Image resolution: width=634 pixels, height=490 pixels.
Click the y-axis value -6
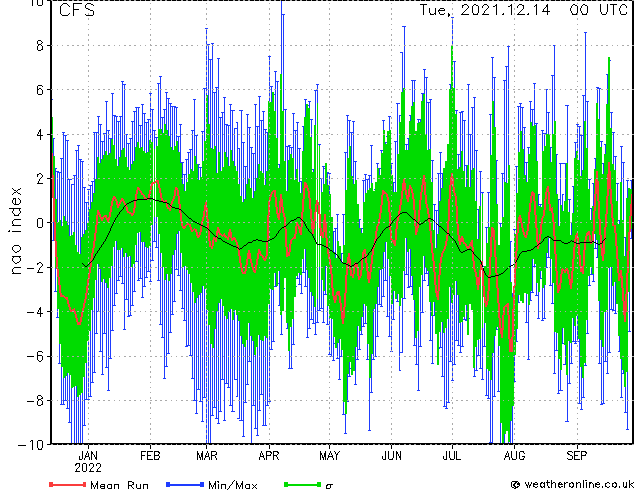pyautogui.click(x=35, y=356)
